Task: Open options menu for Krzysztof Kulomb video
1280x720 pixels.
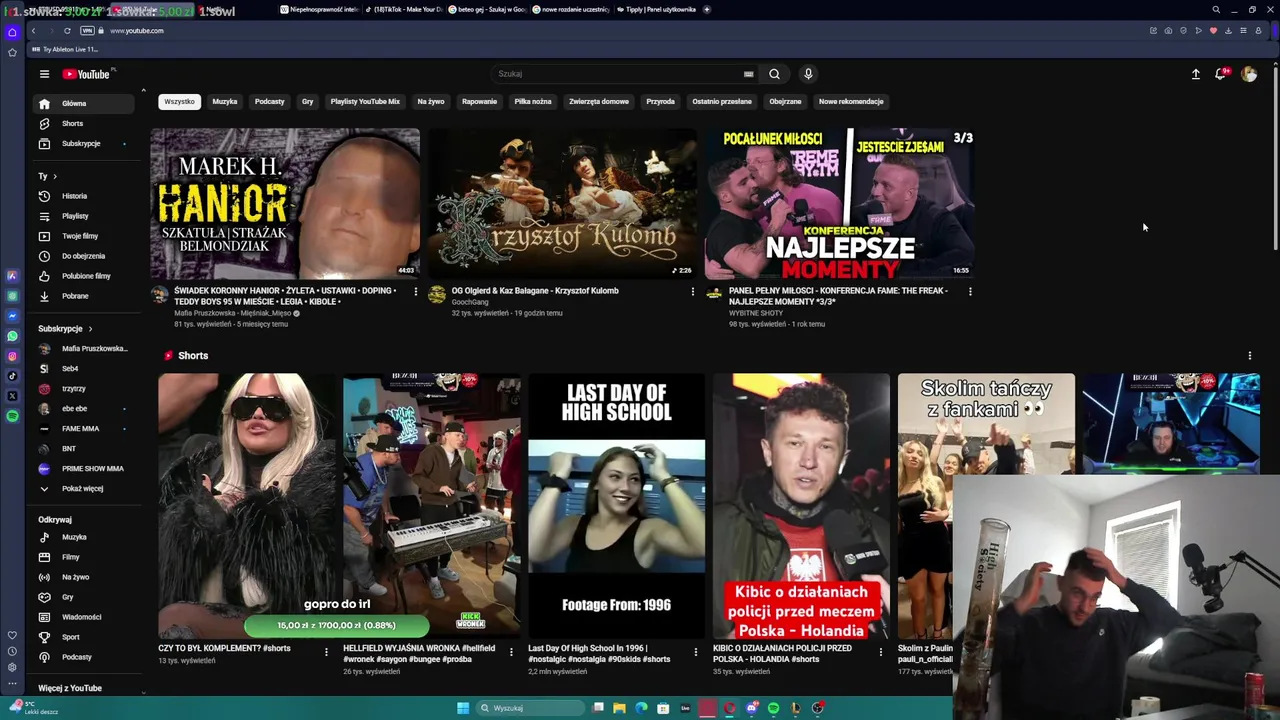Action: pos(692,291)
